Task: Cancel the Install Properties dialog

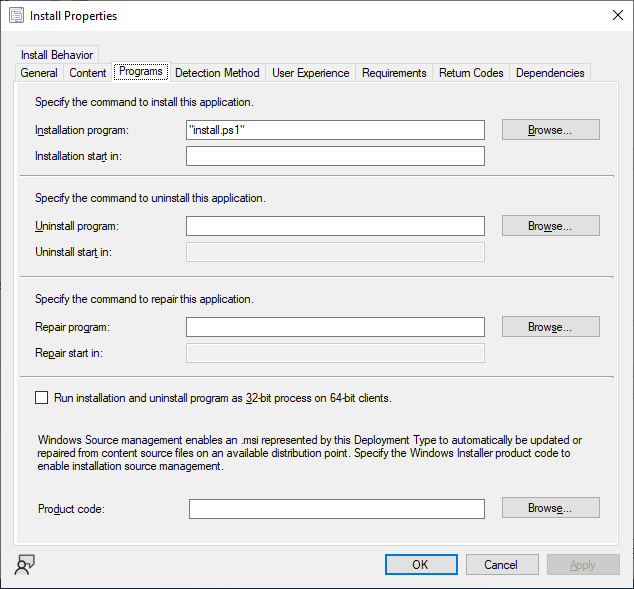Action: click(x=502, y=564)
